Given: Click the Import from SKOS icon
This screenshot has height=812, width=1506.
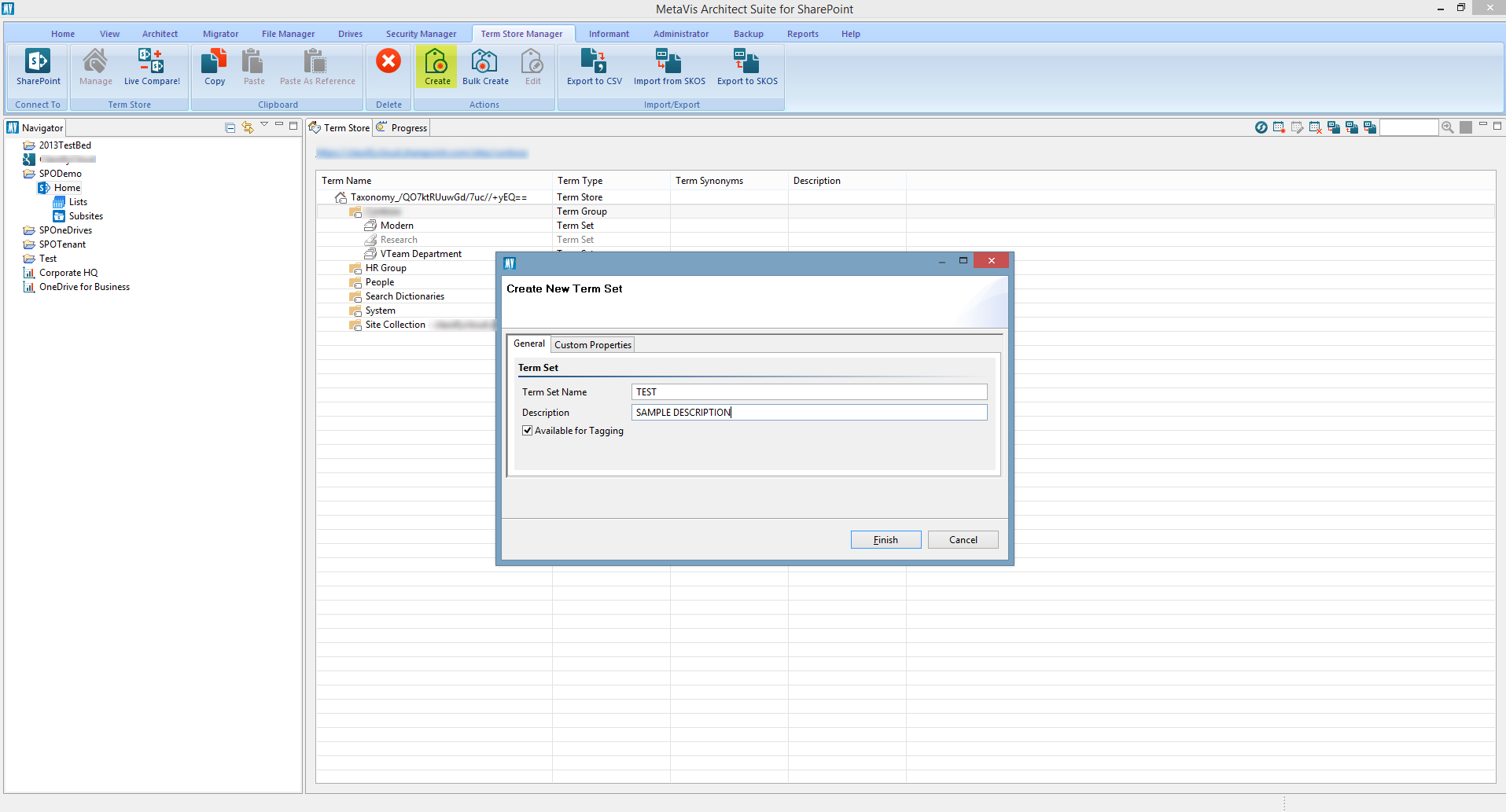Looking at the screenshot, I should [x=668, y=66].
